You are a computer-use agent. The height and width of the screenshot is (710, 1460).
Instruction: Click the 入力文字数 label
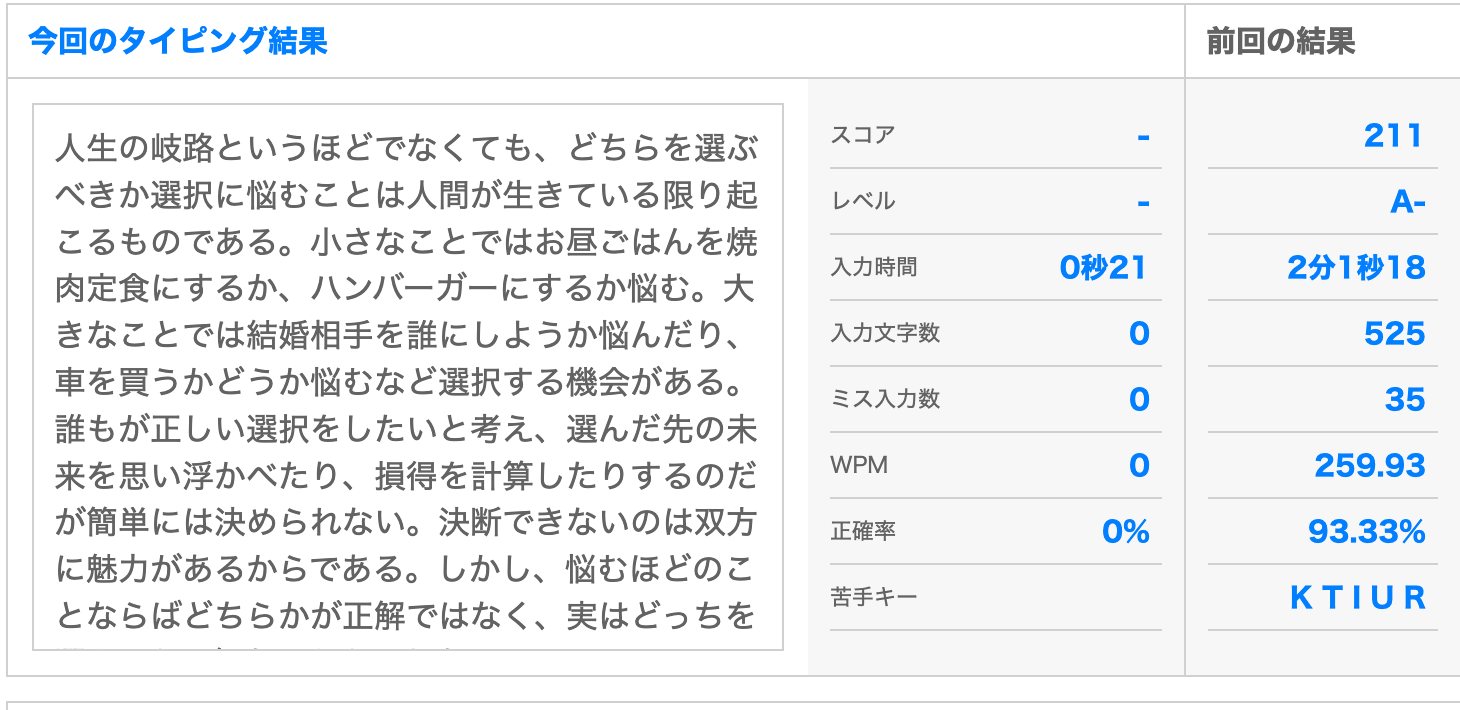point(885,333)
